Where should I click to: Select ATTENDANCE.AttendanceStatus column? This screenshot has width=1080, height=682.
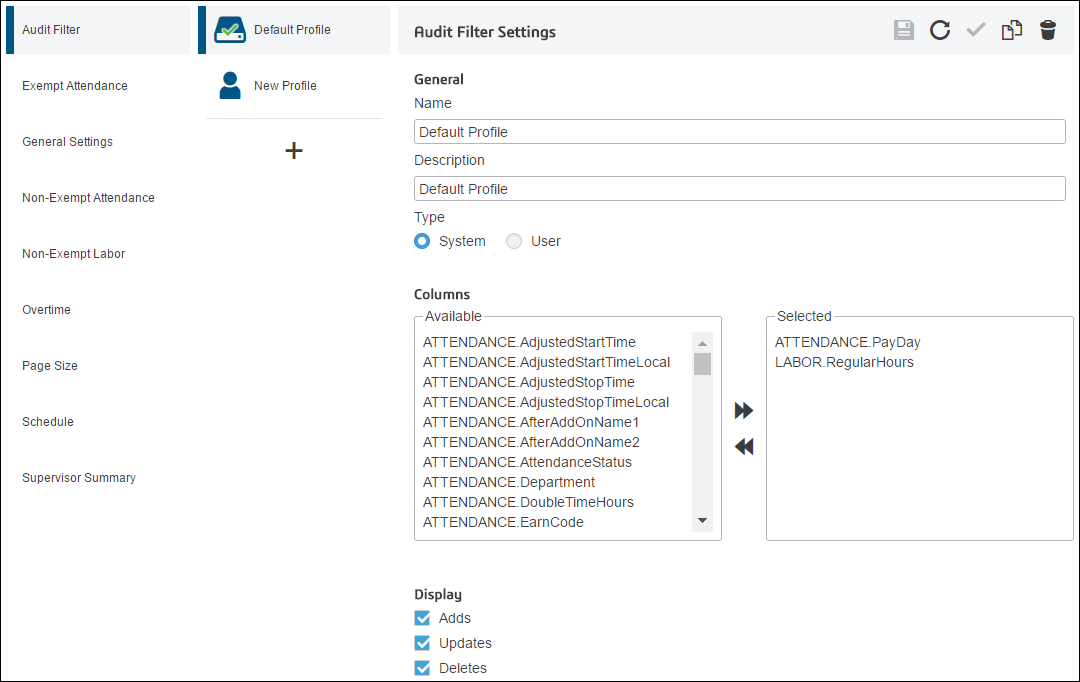527,462
